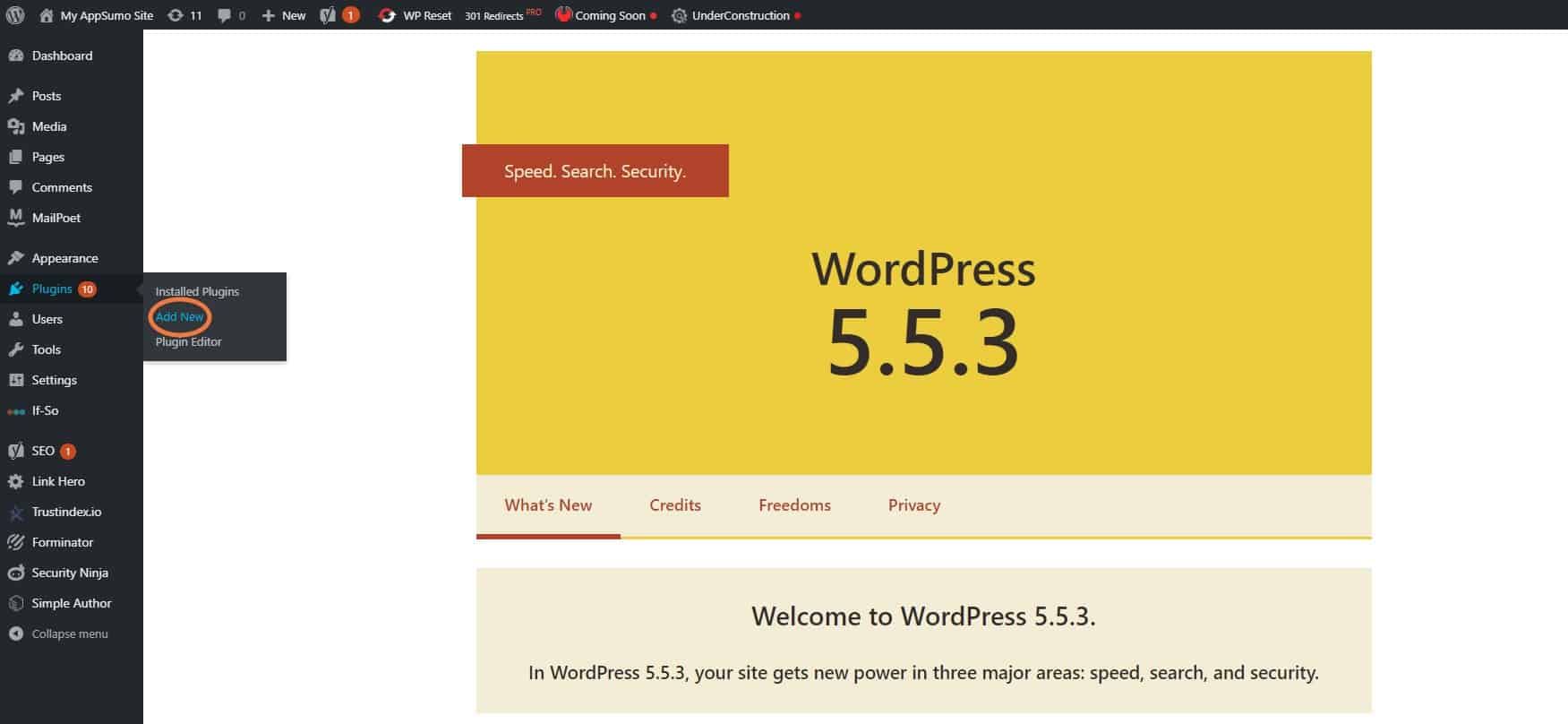Open the Trustindex.io menu
Image resolution: width=1568 pixels, height=724 pixels.
pyautogui.click(x=72, y=512)
